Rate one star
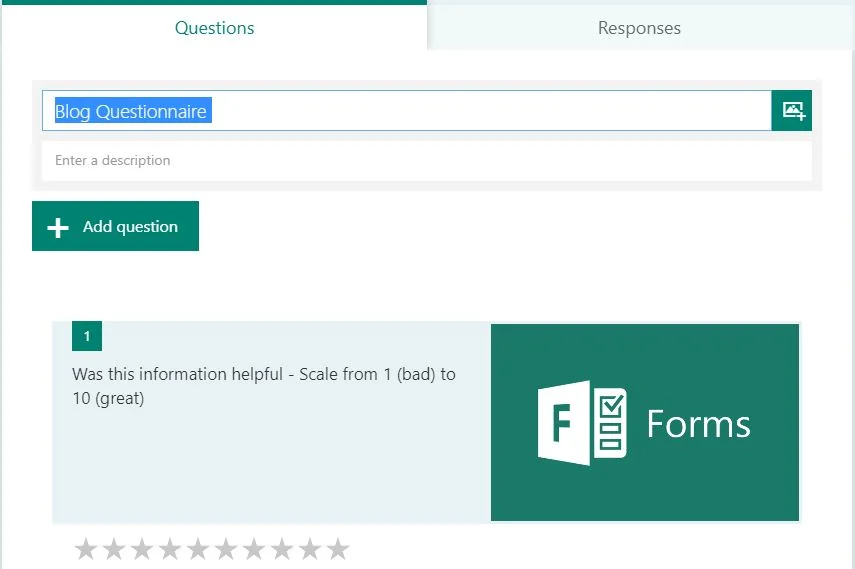The height and width of the screenshot is (569, 855). [86, 549]
